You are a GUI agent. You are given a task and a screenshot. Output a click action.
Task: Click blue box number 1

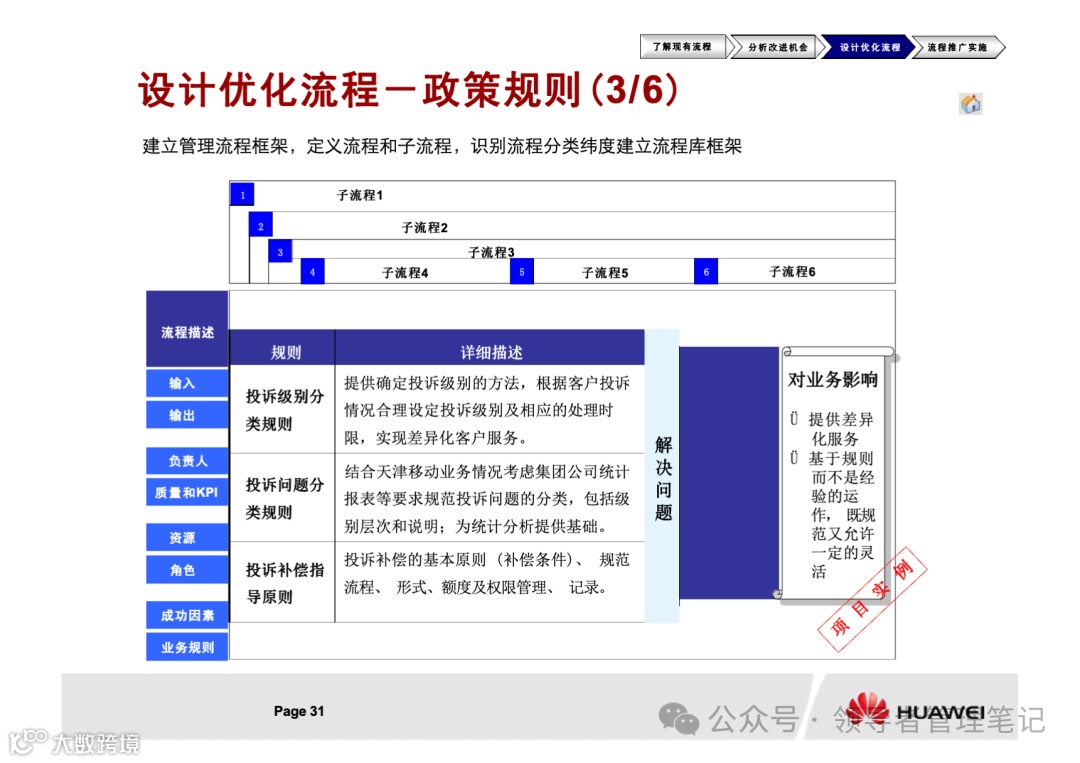[x=242, y=195]
